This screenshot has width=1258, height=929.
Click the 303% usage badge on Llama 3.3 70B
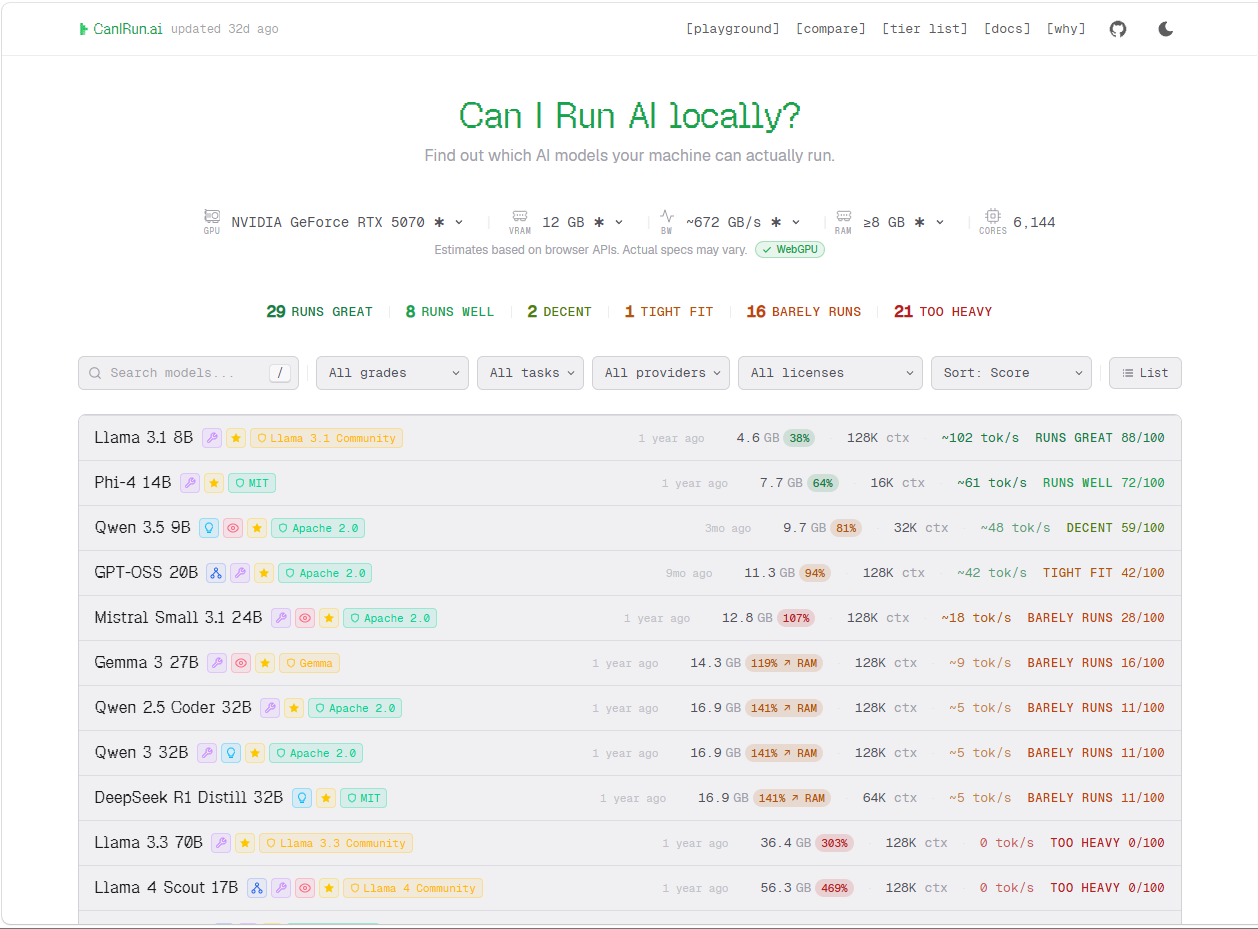[x=834, y=843]
